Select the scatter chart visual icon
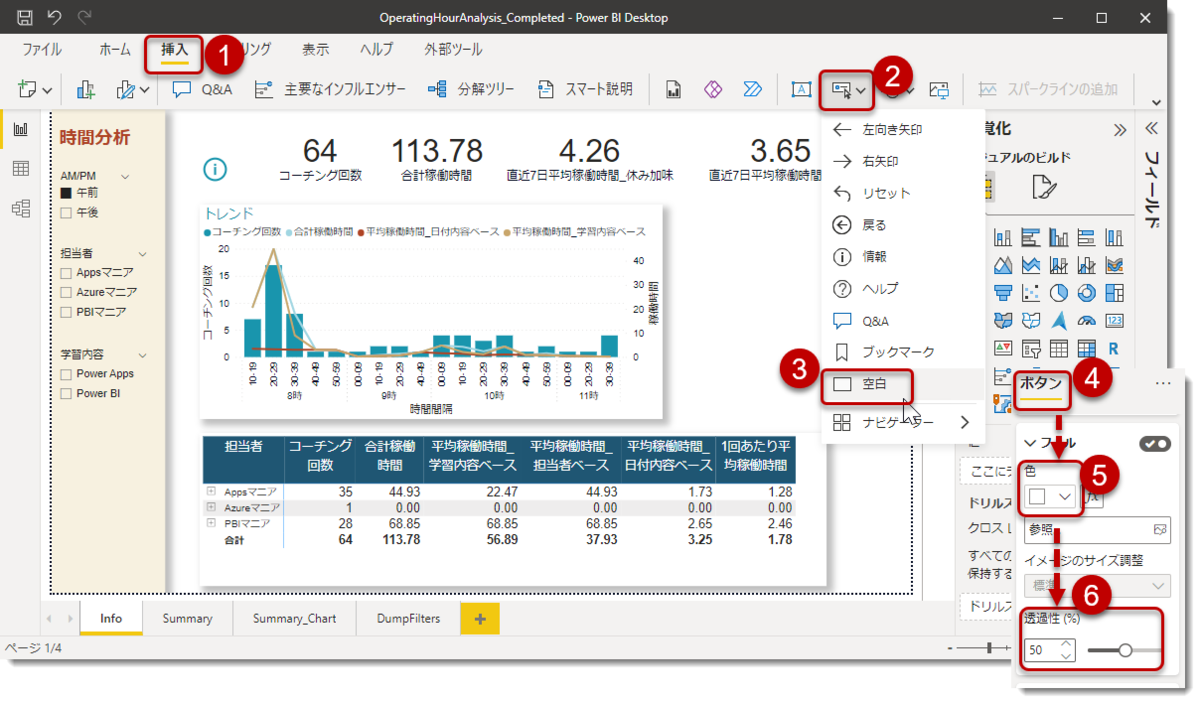 [x=1031, y=293]
